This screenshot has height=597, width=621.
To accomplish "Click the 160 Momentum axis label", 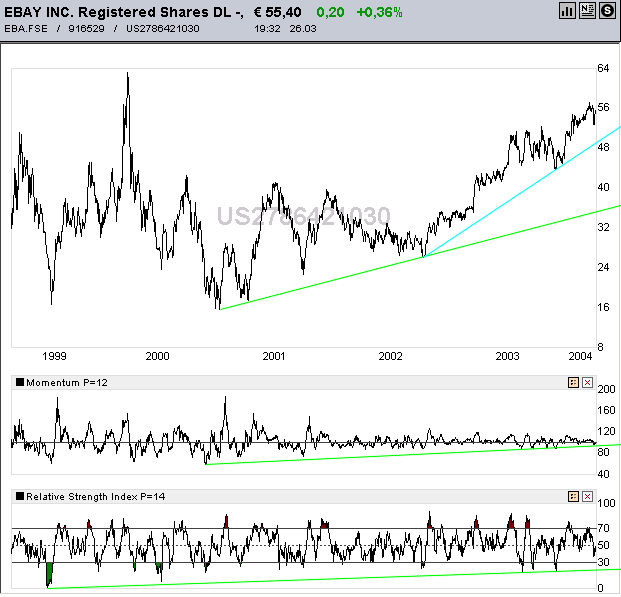I will click(606, 410).
